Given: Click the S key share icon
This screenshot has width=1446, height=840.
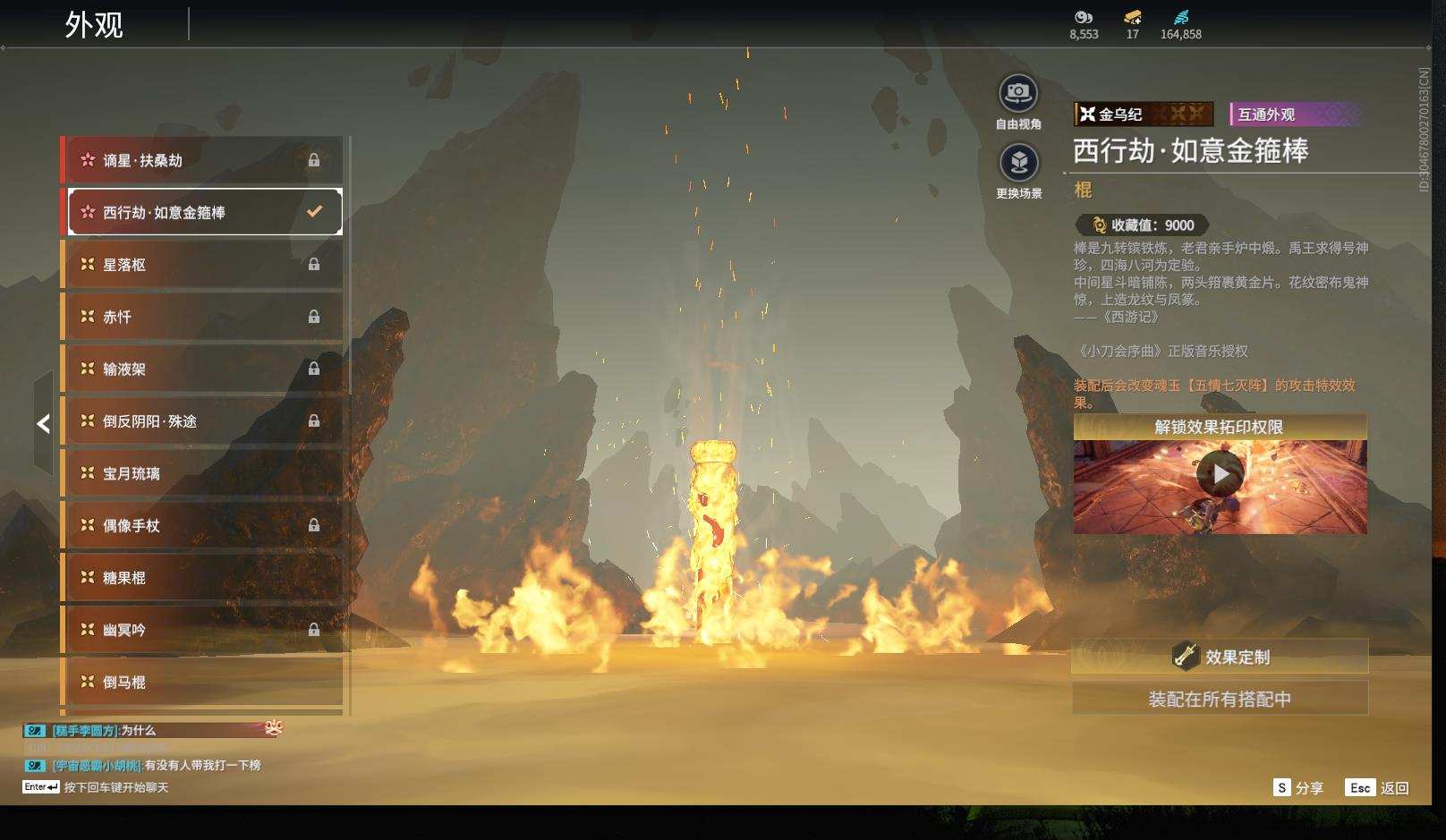Looking at the screenshot, I should tap(1282, 787).
